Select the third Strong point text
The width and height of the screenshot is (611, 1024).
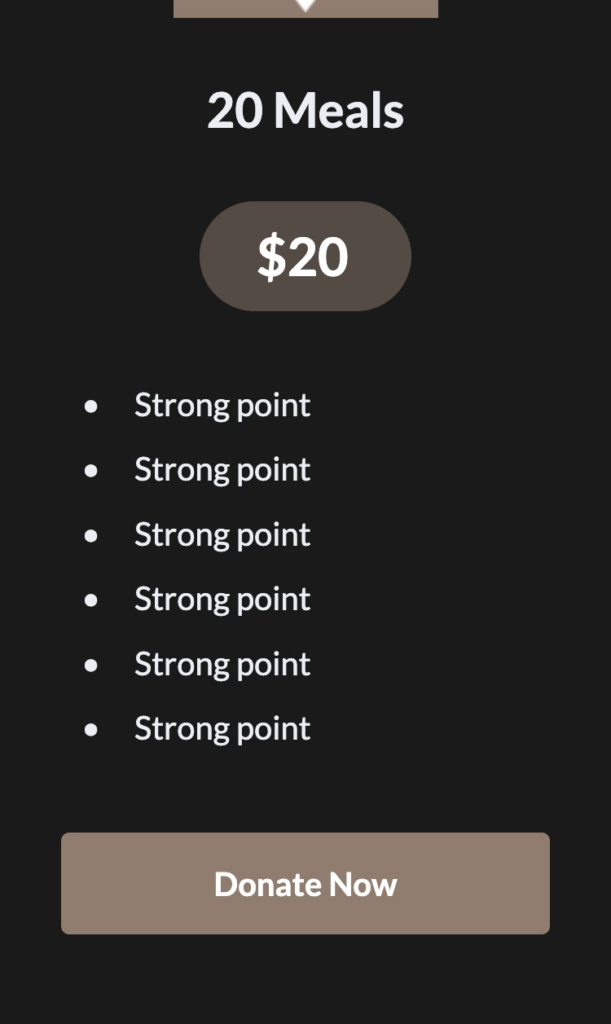(x=222, y=535)
